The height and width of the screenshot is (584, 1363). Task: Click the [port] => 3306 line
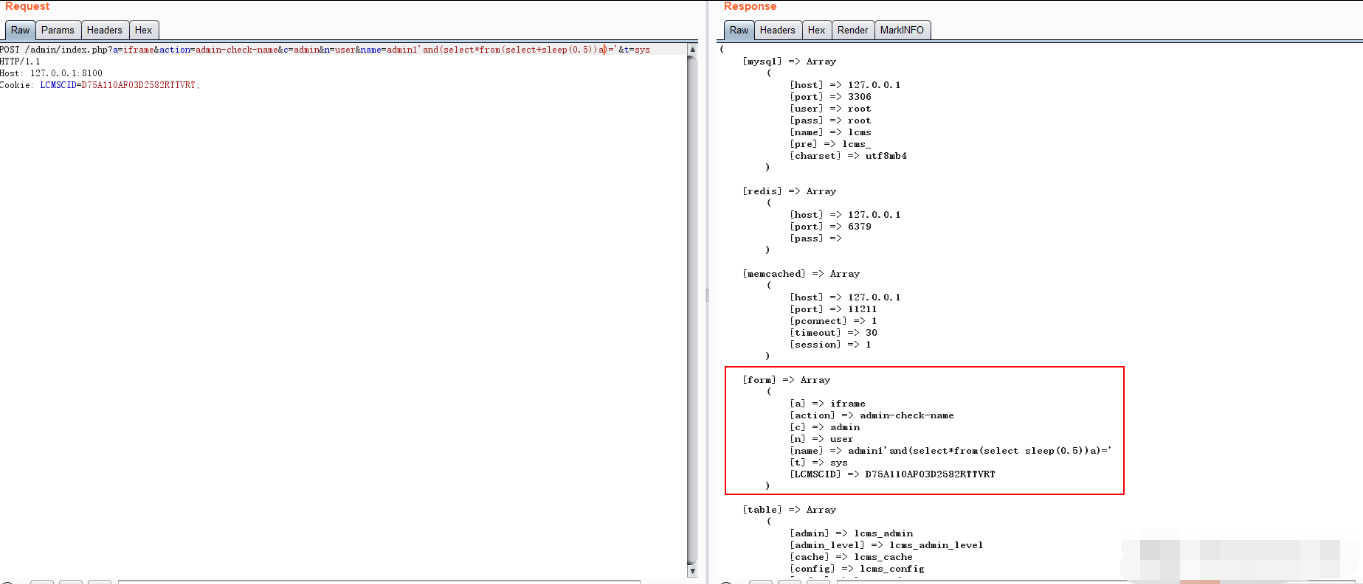point(830,97)
